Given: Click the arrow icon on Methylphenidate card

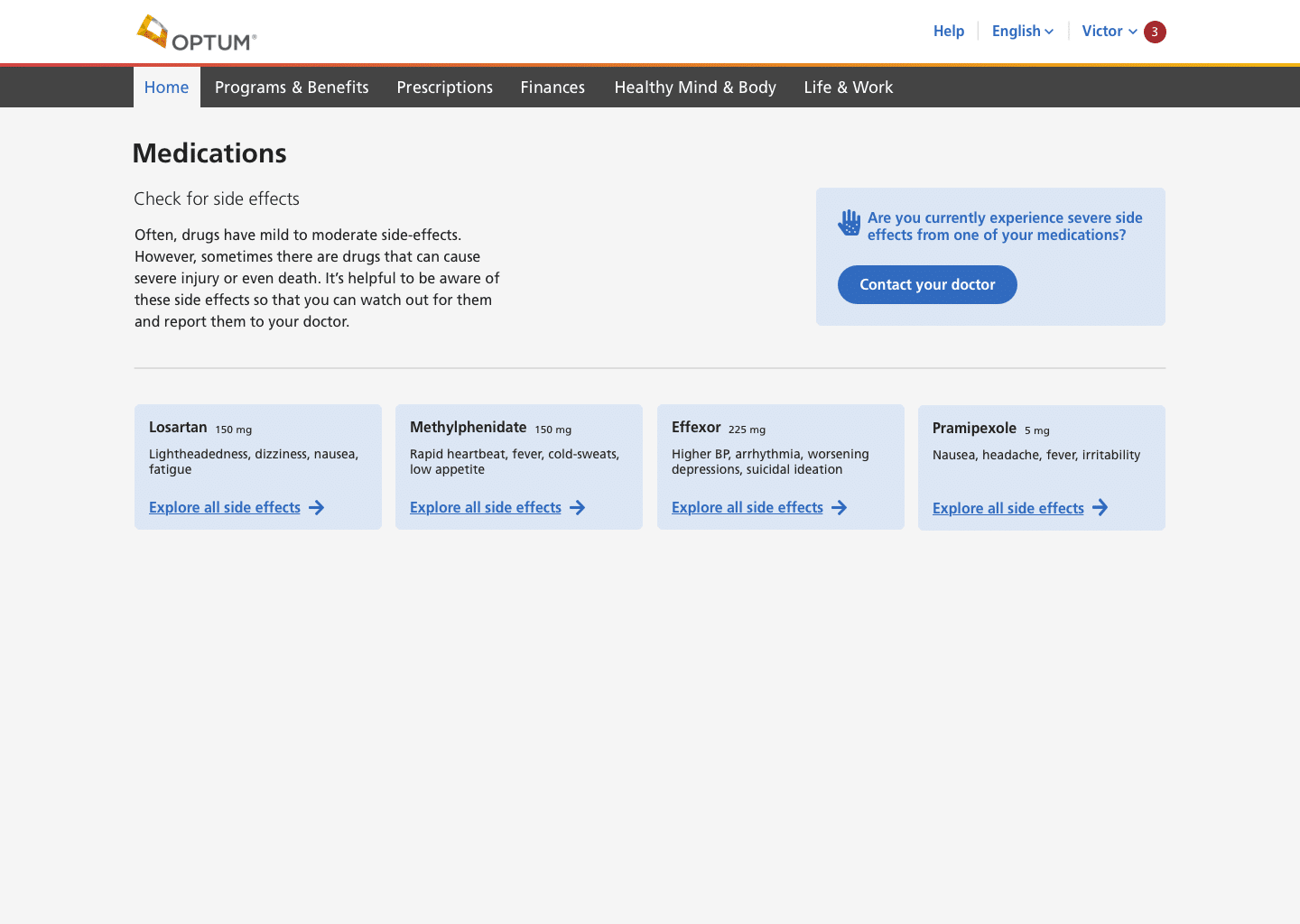Looking at the screenshot, I should pyautogui.click(x=578, y=508).
